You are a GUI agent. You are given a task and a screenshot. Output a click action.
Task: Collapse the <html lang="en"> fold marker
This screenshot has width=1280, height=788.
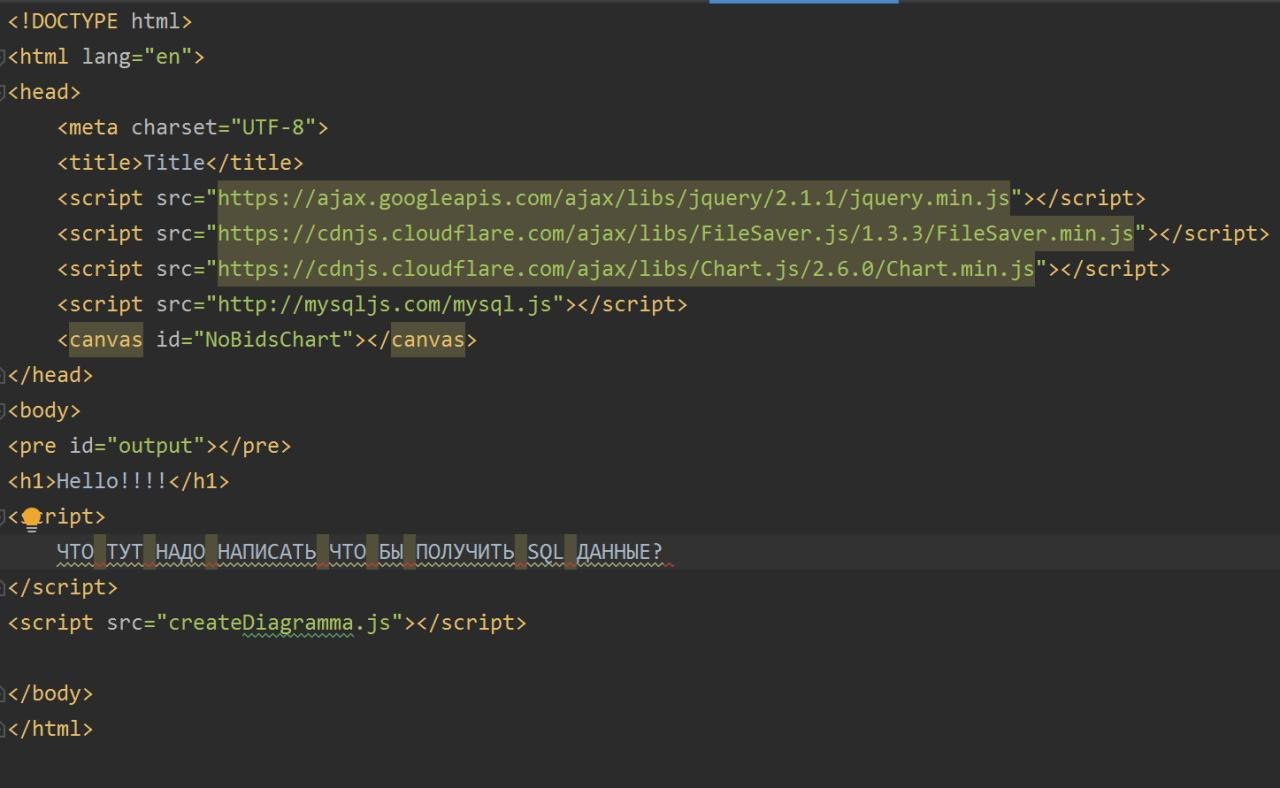(x=3, y=57)
